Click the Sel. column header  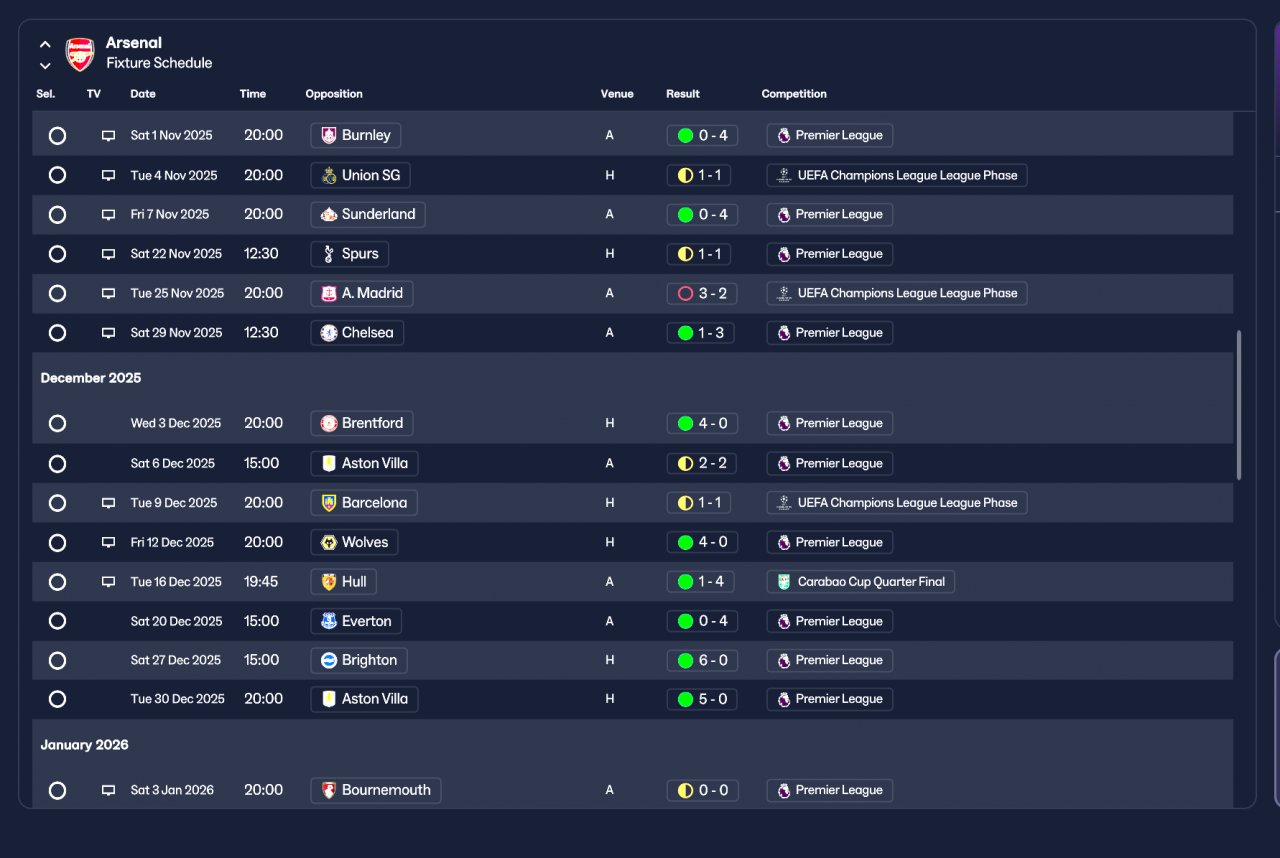[x=46, y=94]
